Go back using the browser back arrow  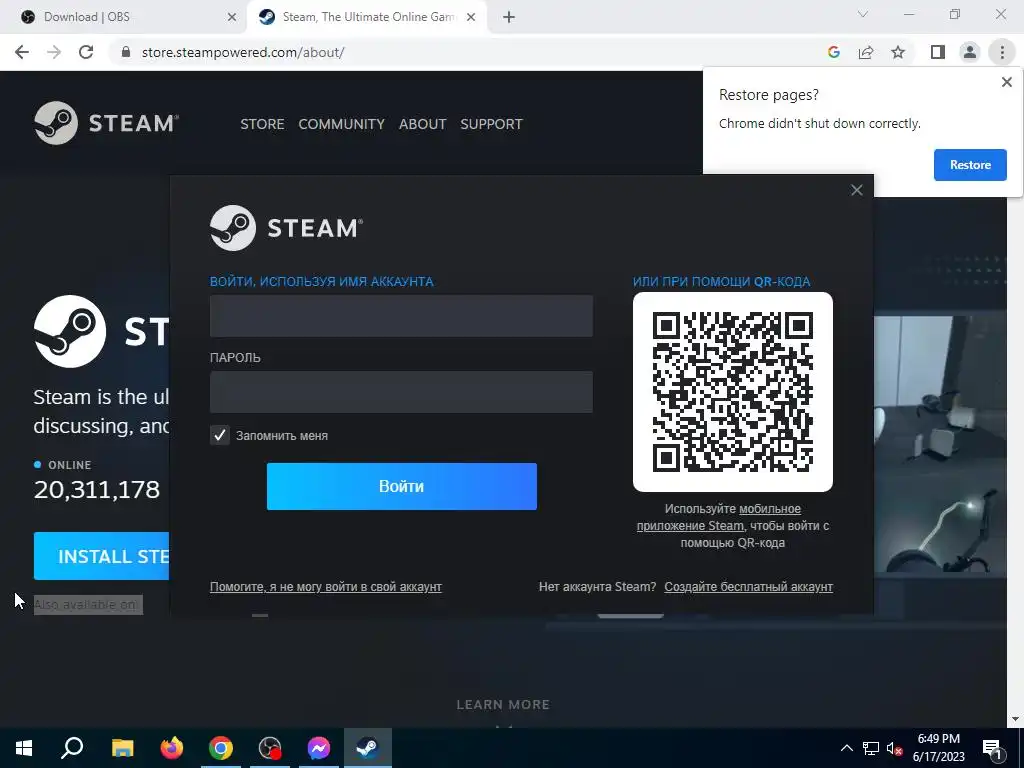tap(22, 52)
